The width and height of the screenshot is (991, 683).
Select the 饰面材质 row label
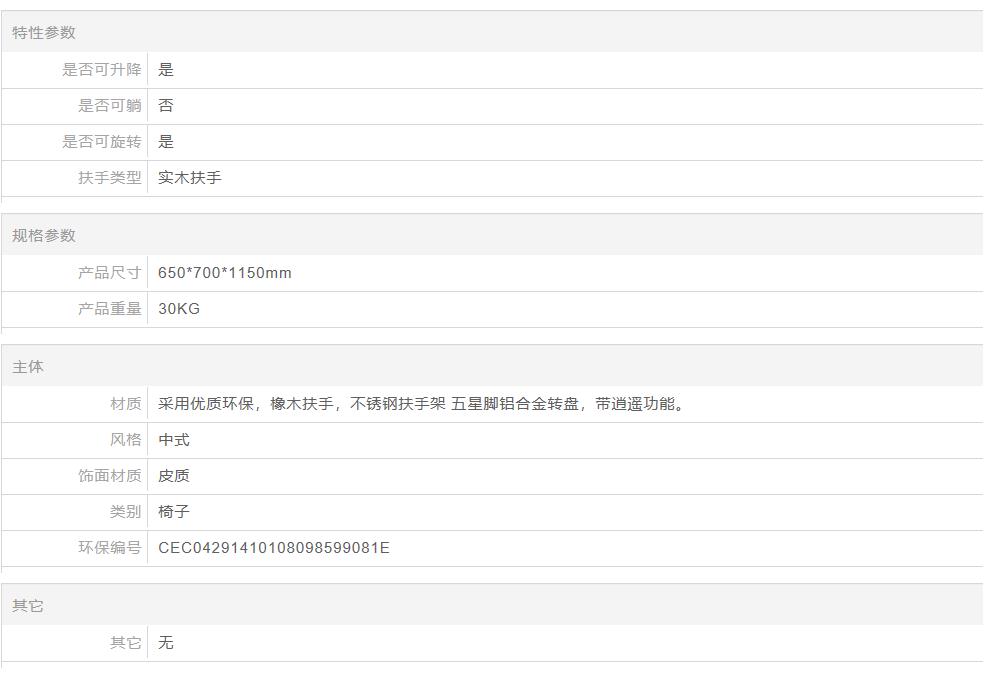(x=110, y=476)
